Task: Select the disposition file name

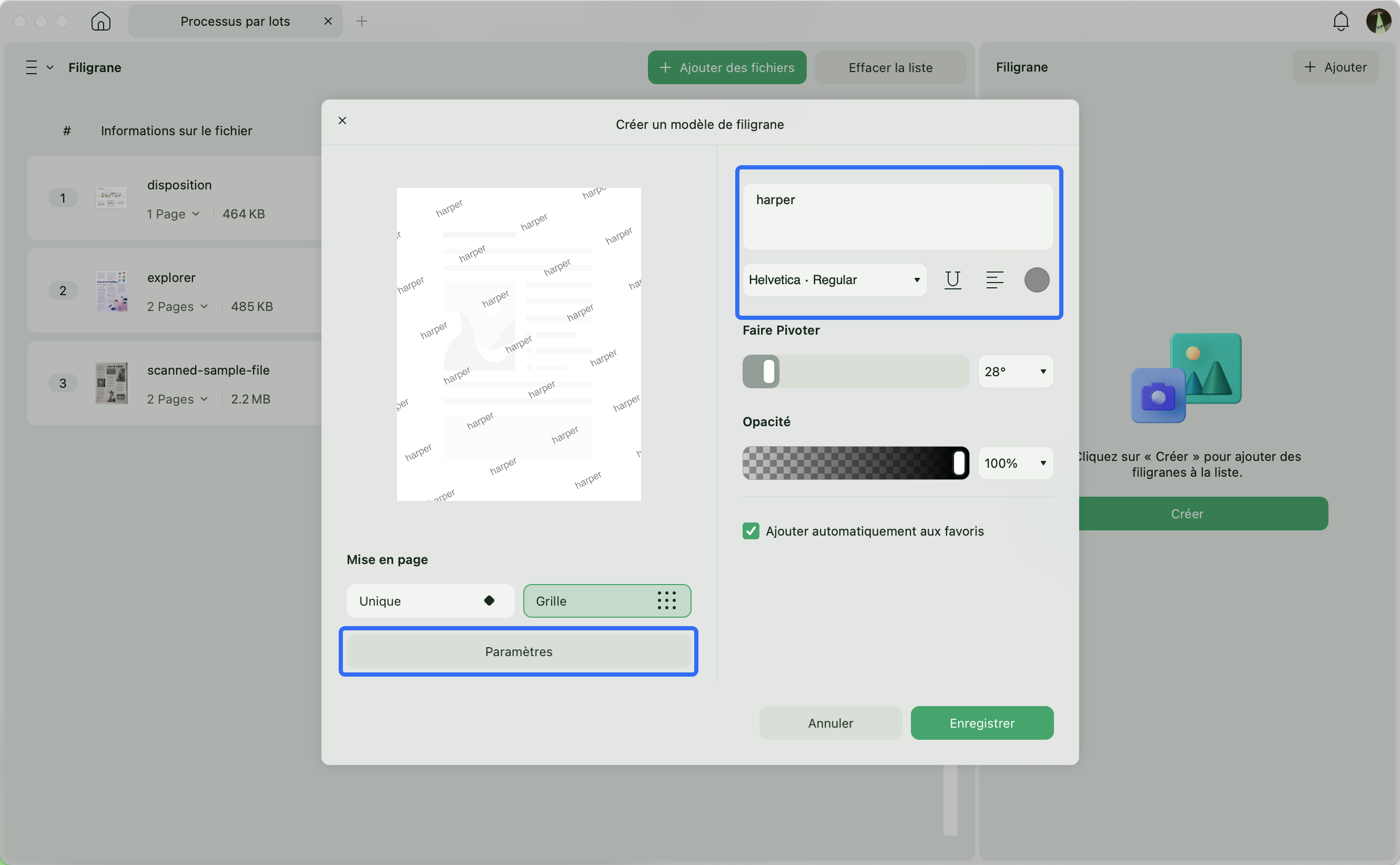Action: [179, 185]
